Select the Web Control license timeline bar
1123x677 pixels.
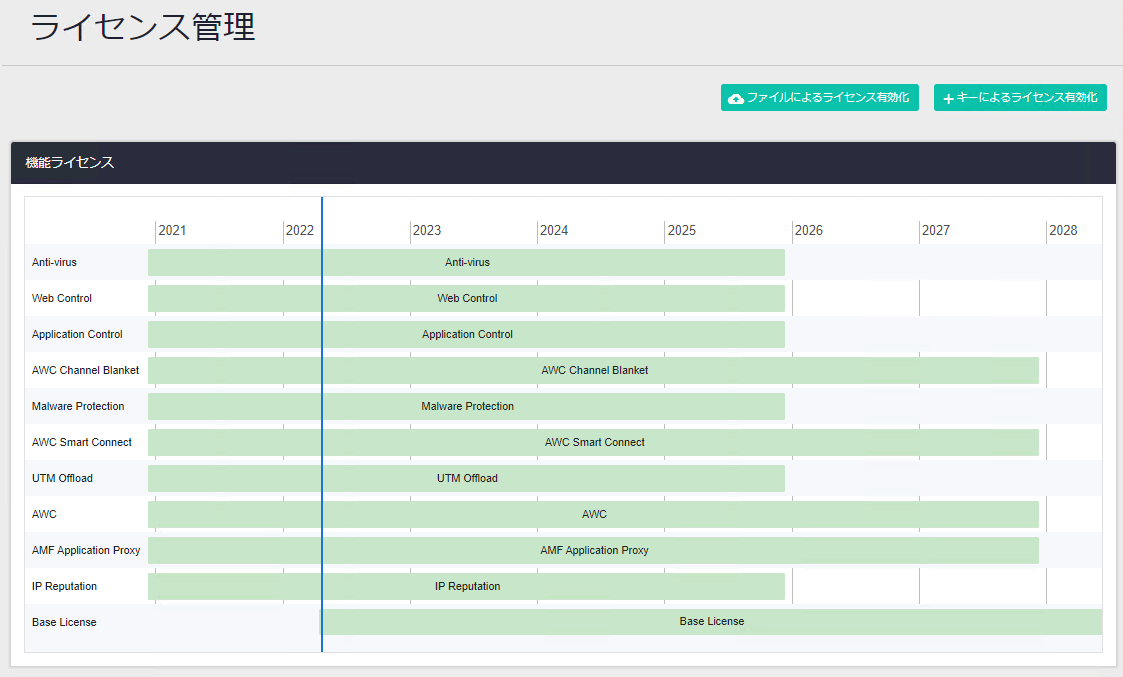(x=466, y=298)
